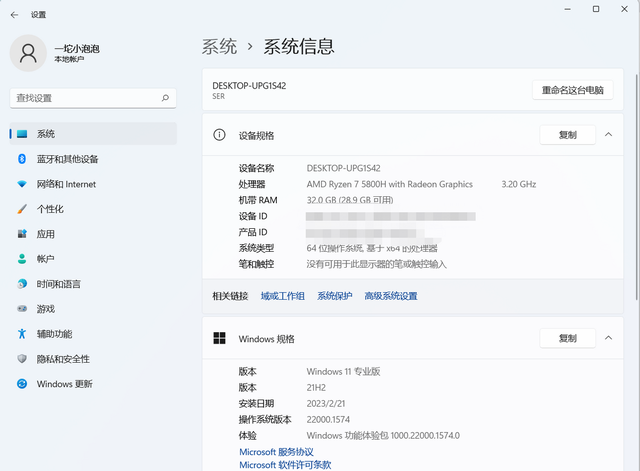Click 重命名这台电脑 button
The width and height of the screenshot is (640, 471).
click(572, 90)
